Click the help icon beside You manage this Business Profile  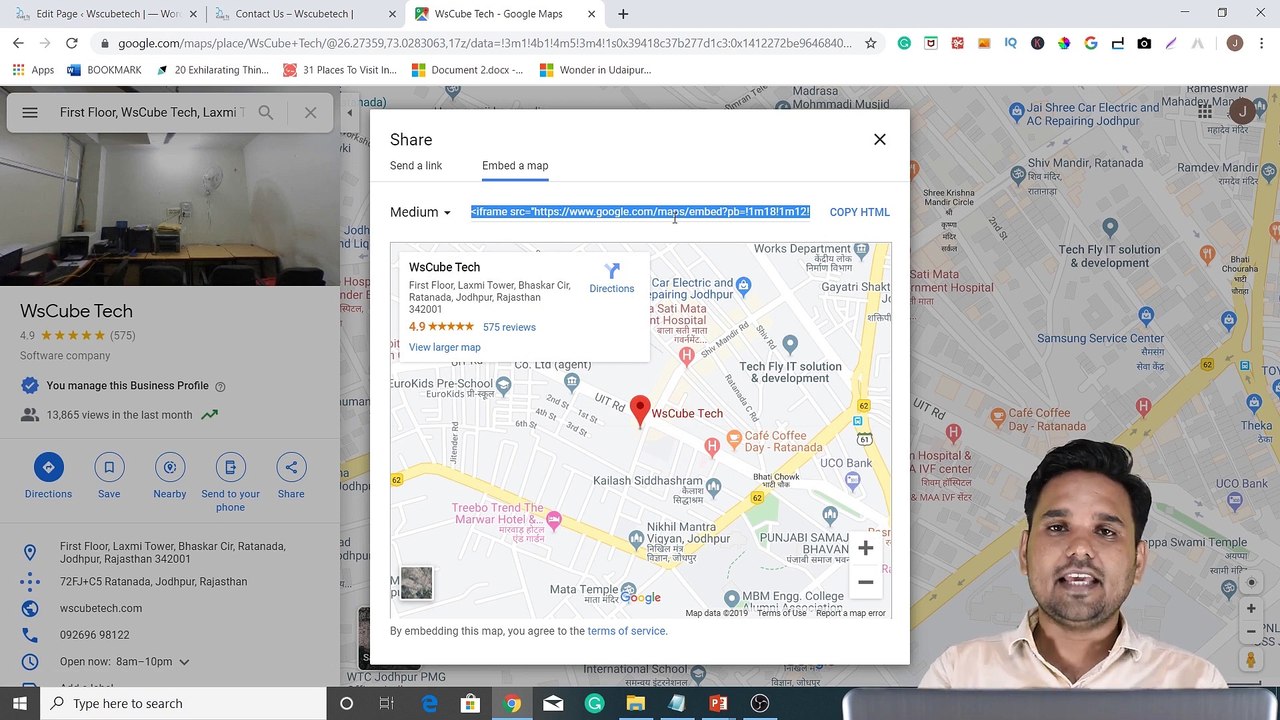coord(220,387)
